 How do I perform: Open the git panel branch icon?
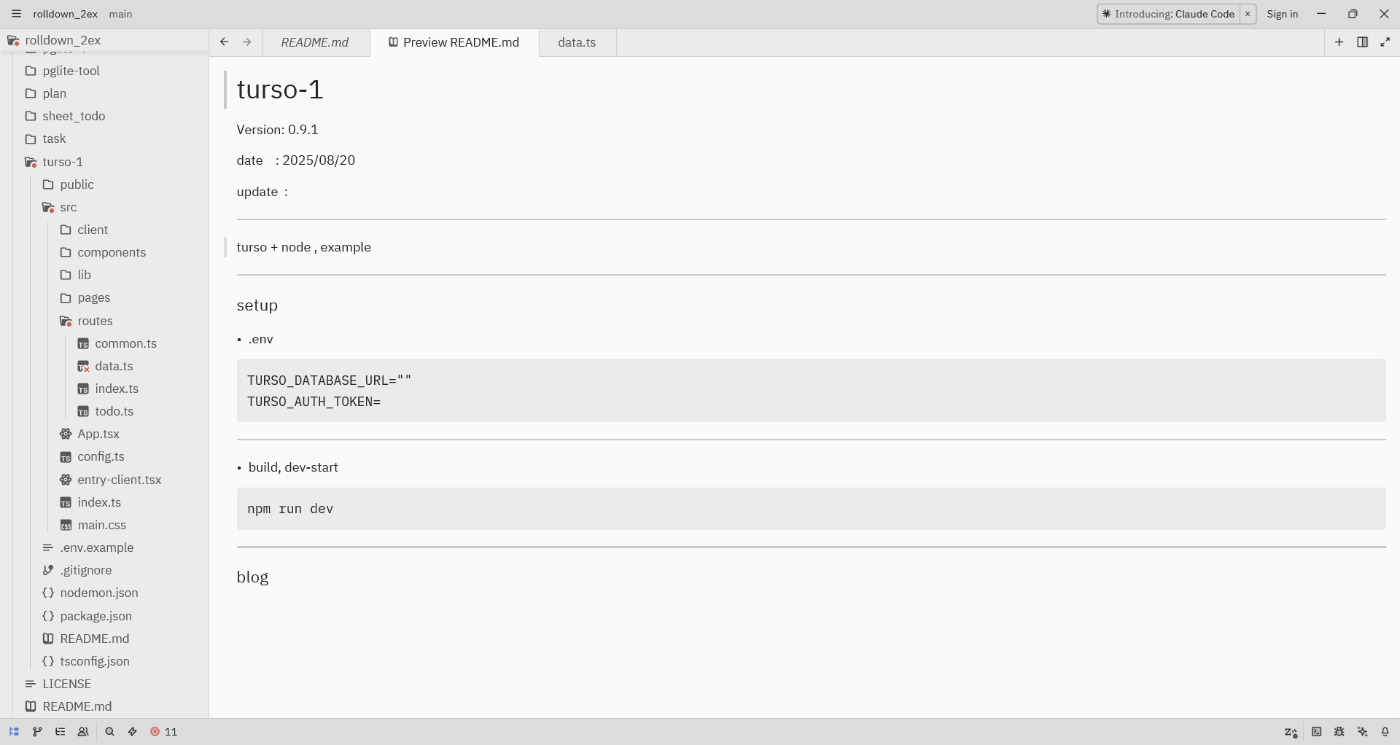tap(37, 732)
